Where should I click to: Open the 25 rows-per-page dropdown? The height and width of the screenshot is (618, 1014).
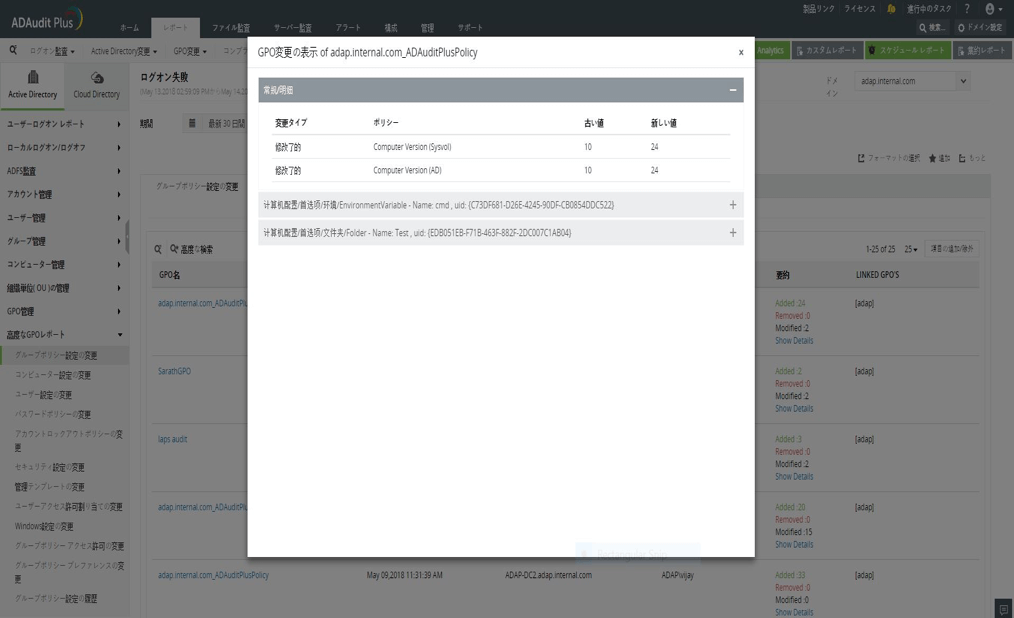pos(911,249)
